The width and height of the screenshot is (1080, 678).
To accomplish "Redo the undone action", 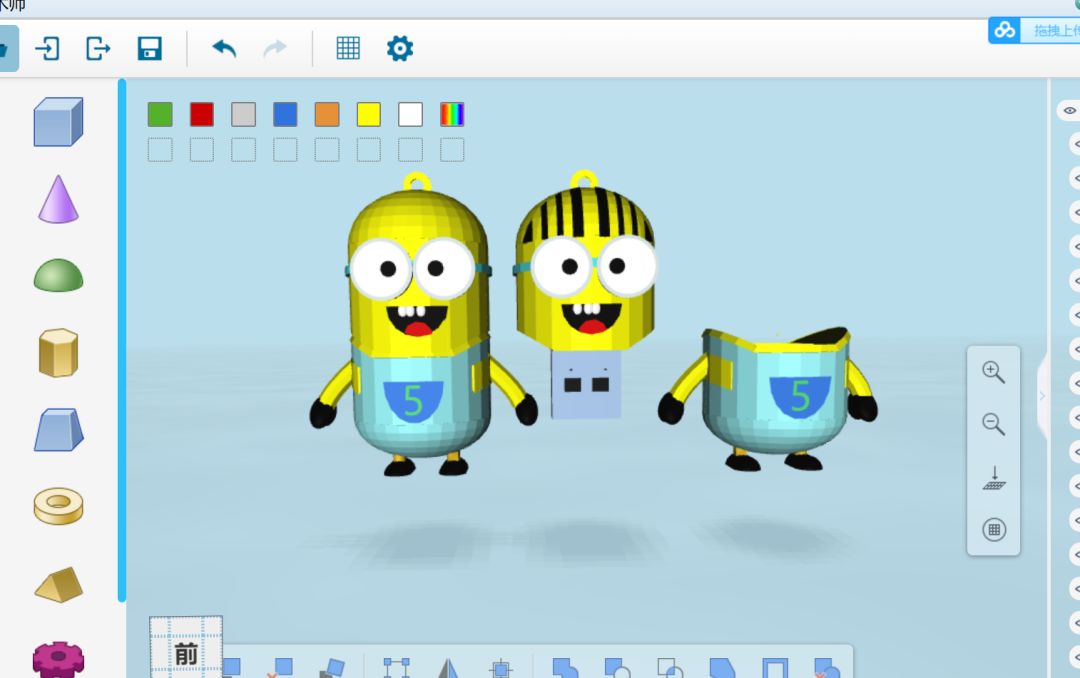I will pos(275,48).
